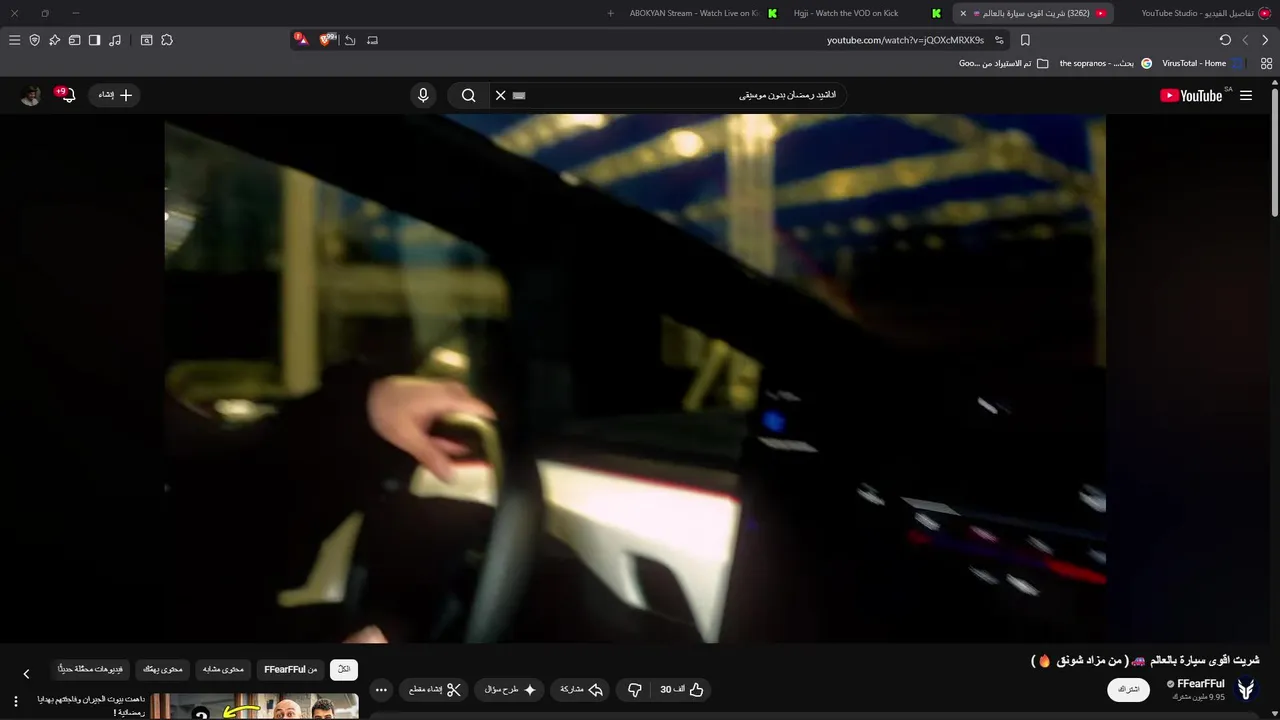Open the Brave Shields lion icon
The width and height of the screenshot is (1280, 720).
tap(326, 39)
